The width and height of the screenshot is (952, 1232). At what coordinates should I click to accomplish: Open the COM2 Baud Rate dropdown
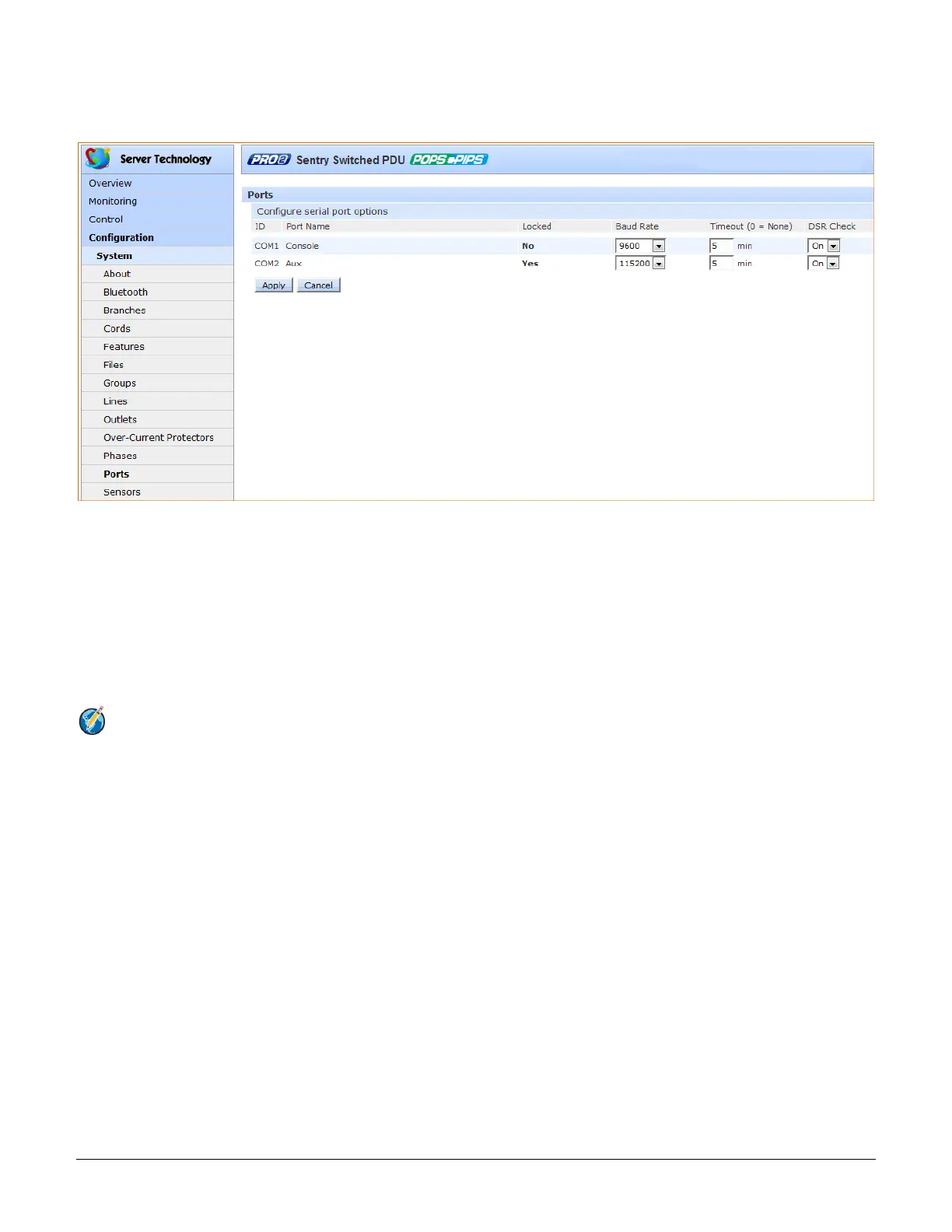coord(640,264)
